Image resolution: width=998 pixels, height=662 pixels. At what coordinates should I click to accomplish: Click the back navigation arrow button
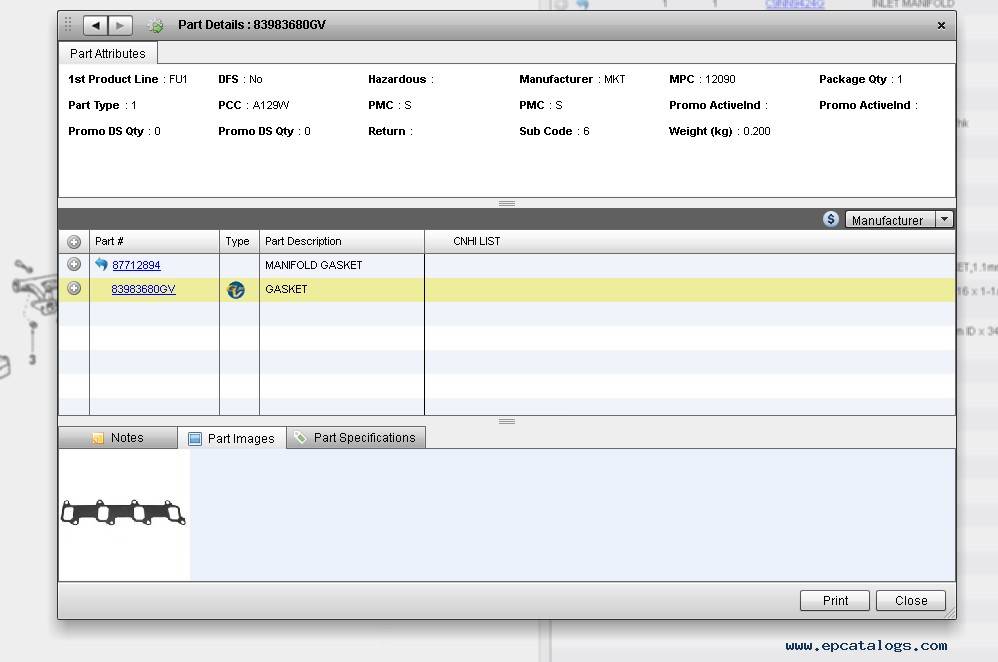(x=96, y=25)
